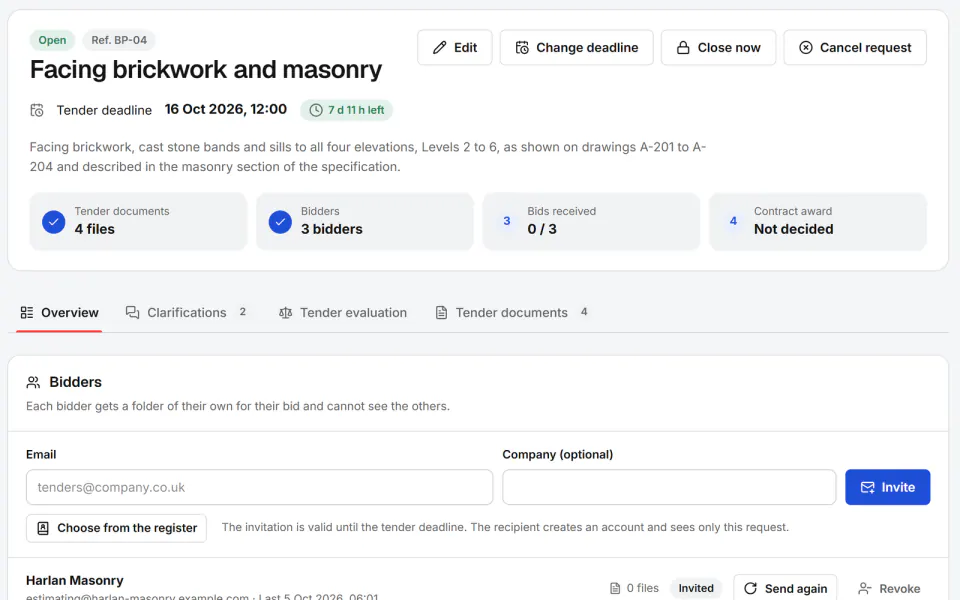960x600 pixels.
Task: Select the '7 d 11 h left' badge
Action: (x=346, y=110)
